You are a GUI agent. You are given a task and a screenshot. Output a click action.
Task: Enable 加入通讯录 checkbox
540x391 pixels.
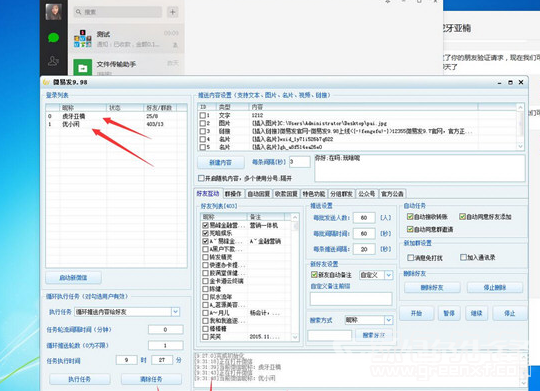463,257
